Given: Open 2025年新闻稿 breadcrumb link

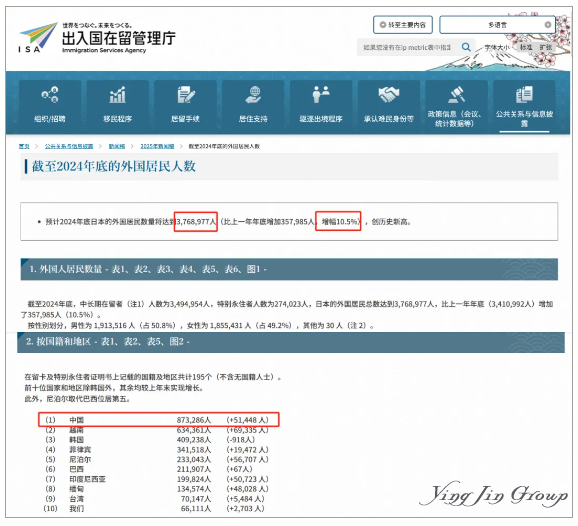Looking at the screenshot, I should (x=157, y=146).
